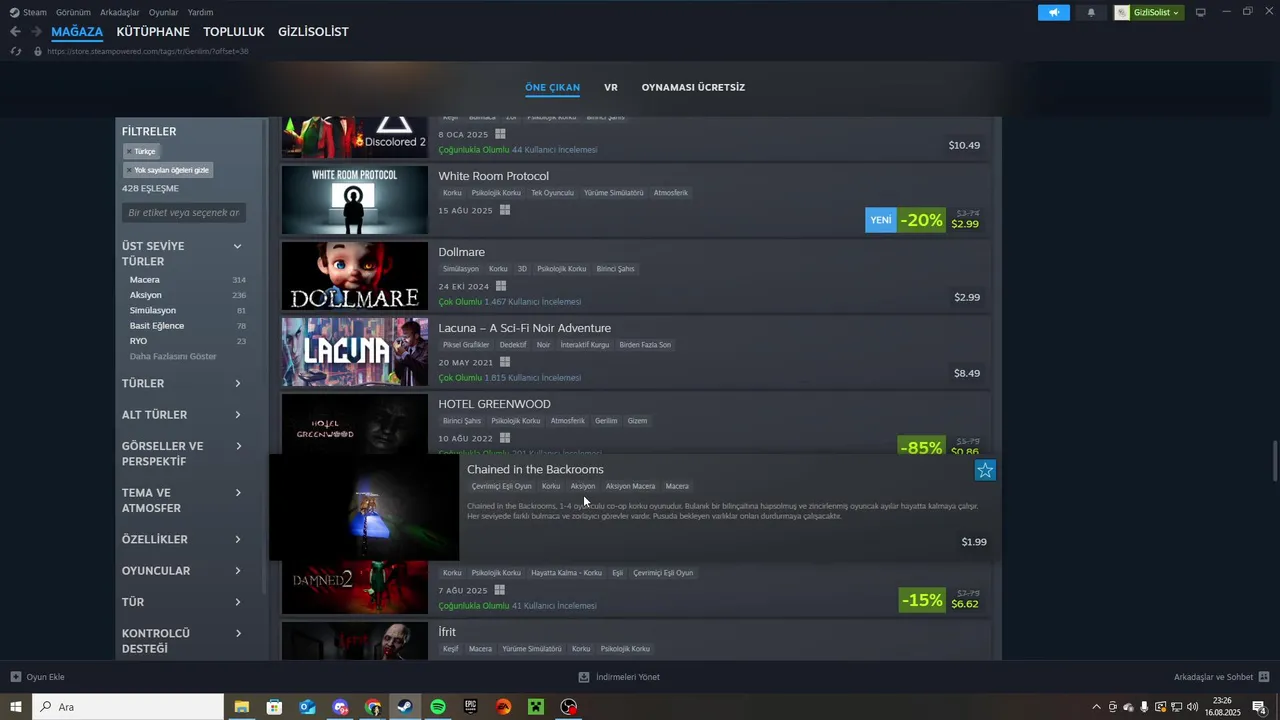Open the Oyunlar menu
The width and height of the screenshot is (1280, 720).
click(x=164, y=12)
